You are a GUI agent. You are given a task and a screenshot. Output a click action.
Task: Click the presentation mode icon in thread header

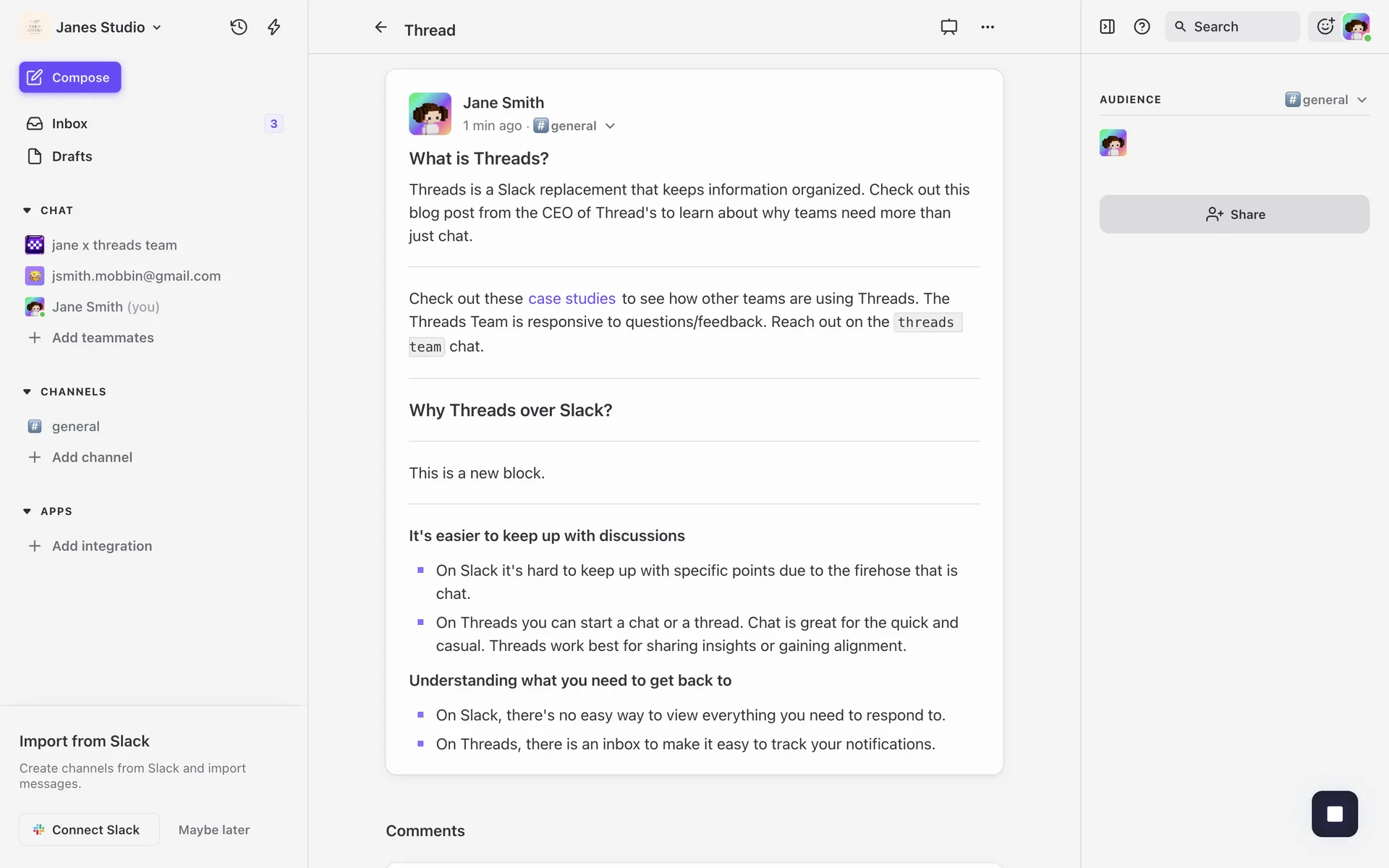point(948,27)
